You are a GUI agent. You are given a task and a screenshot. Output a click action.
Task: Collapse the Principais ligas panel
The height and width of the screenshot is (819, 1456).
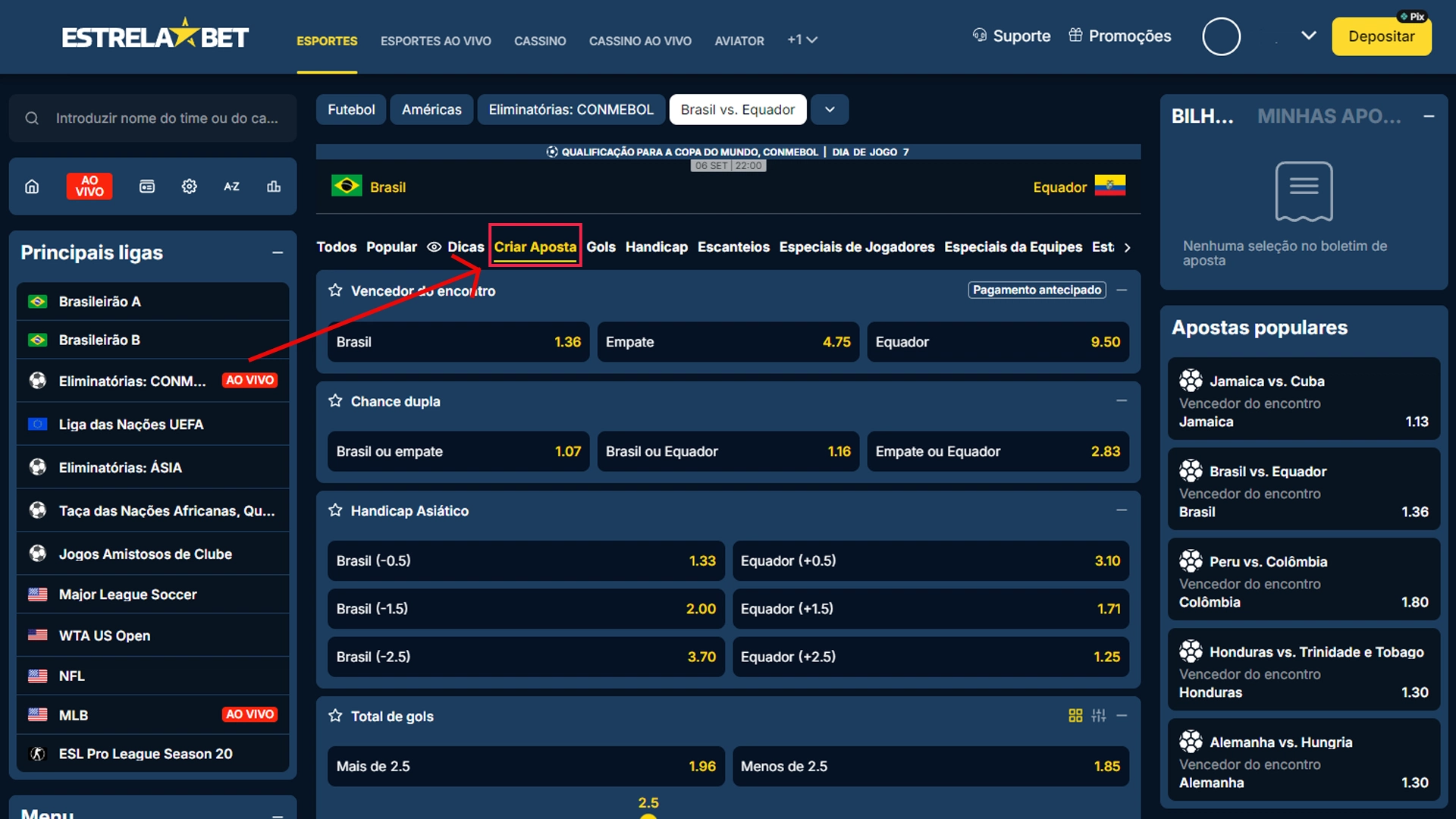point(278,253)
